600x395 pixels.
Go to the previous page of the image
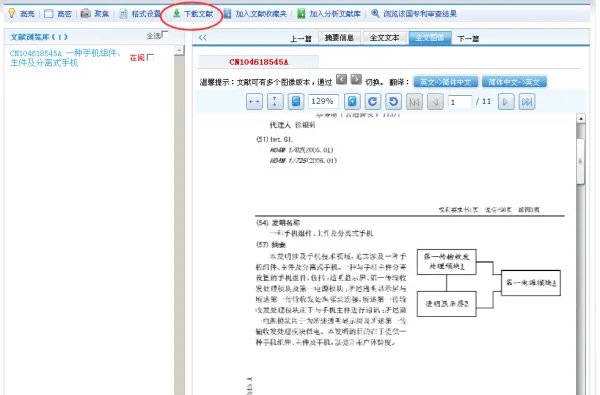click(435, 102)
